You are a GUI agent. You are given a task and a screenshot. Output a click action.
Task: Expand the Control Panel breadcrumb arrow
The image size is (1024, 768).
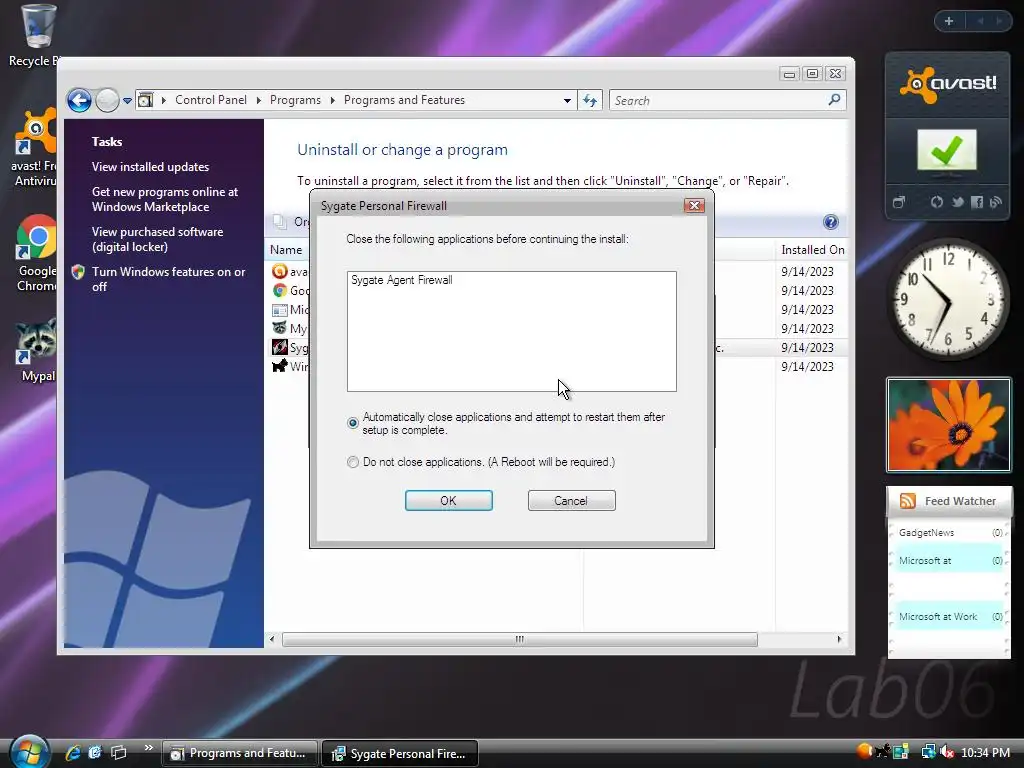[259, 100]
